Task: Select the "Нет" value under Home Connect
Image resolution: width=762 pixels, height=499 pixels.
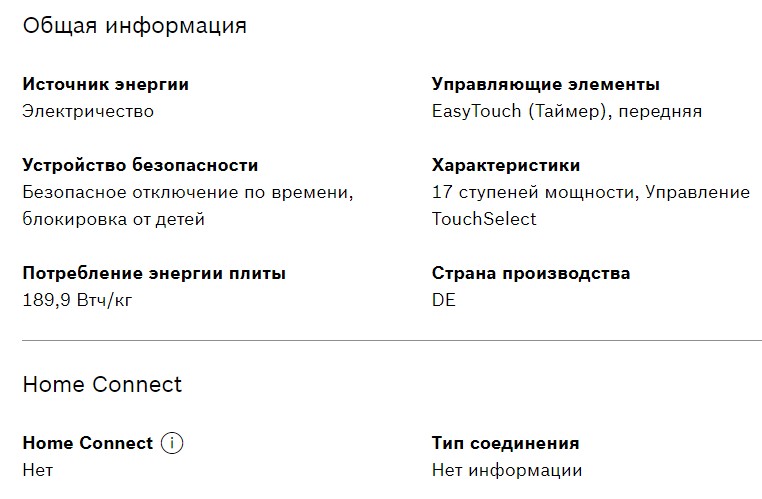Action: [x=37, y=469]
